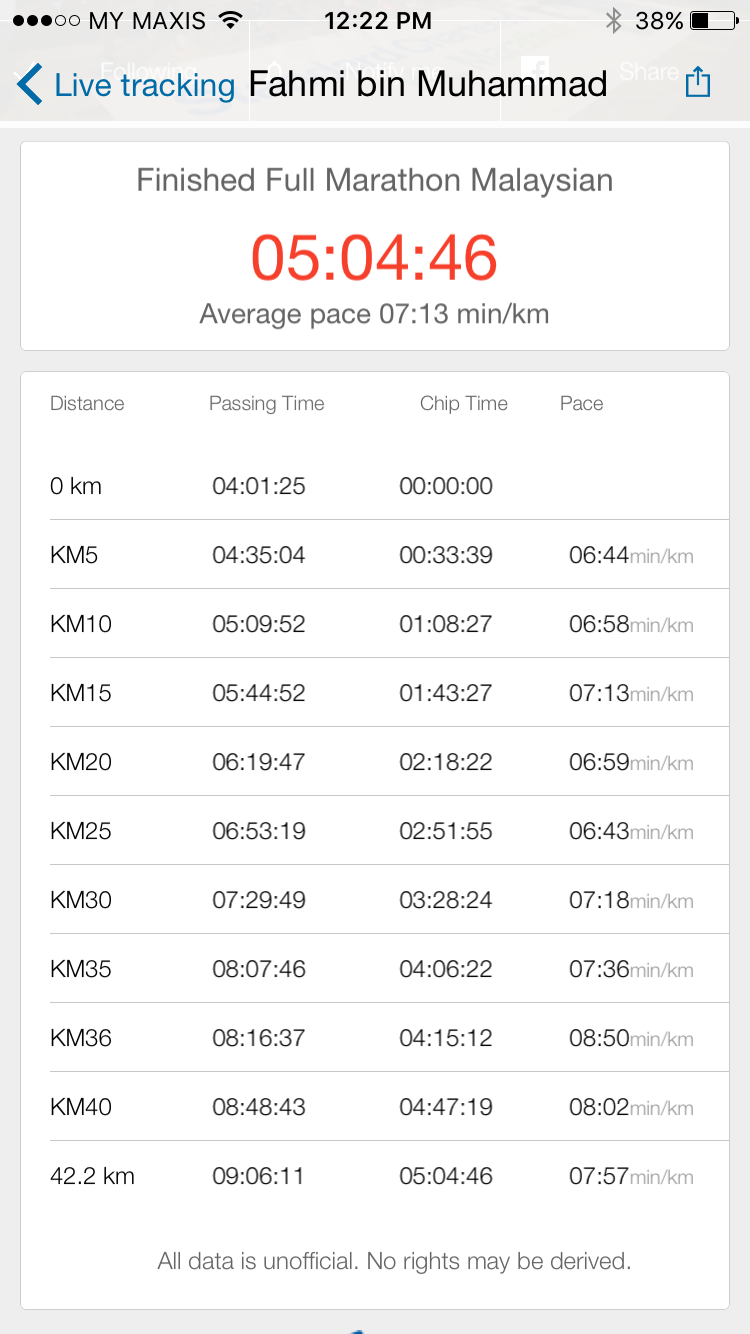Tap the back chevron arrow

click(x=30, y=85)
